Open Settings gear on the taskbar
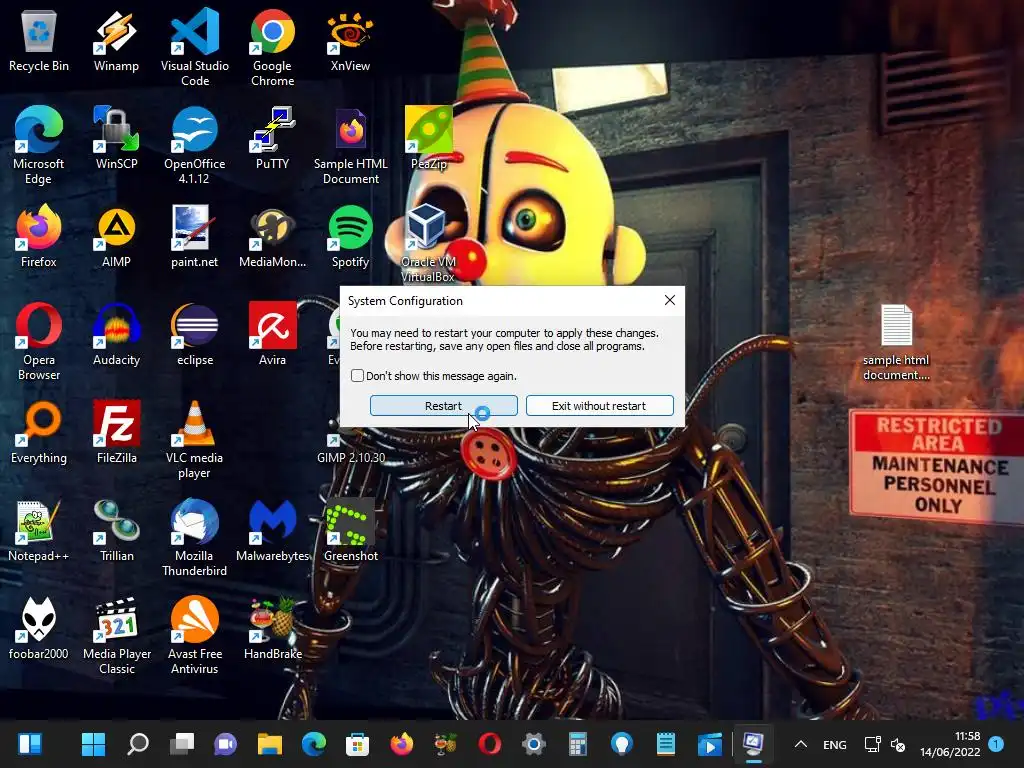1024x768 pixels. (x=534, y=744)
